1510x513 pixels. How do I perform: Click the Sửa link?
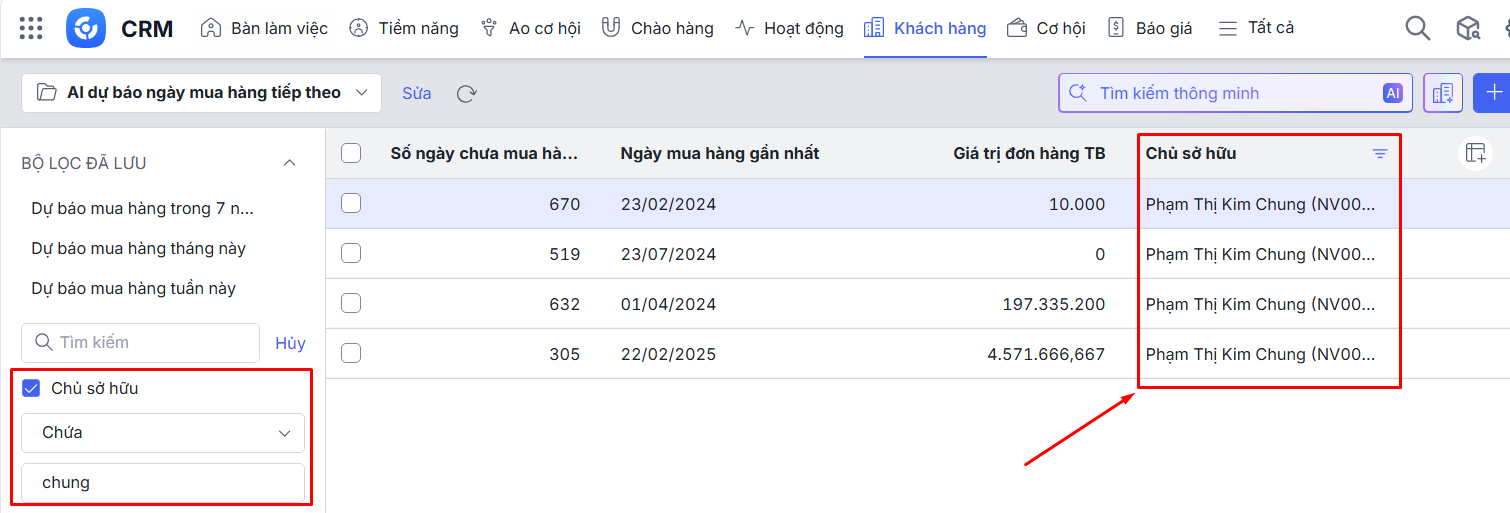point(417,93)
